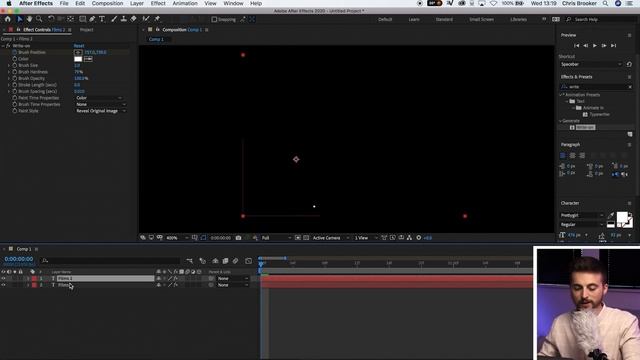Image resolution: width=640 pixels, height=360 pixels.
Task: Click the Frame Blending icon in timeline
Action: (225, 261)
